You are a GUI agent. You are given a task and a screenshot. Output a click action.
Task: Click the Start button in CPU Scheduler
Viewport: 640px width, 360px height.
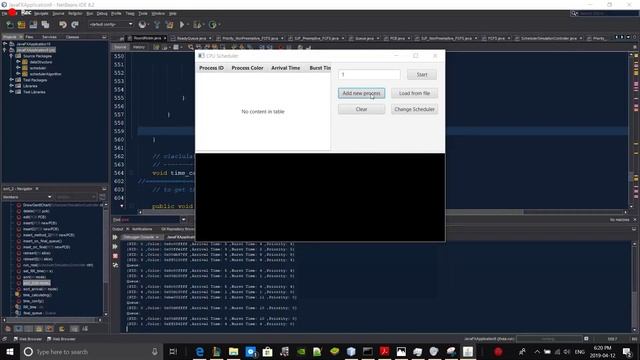(422, 75)
